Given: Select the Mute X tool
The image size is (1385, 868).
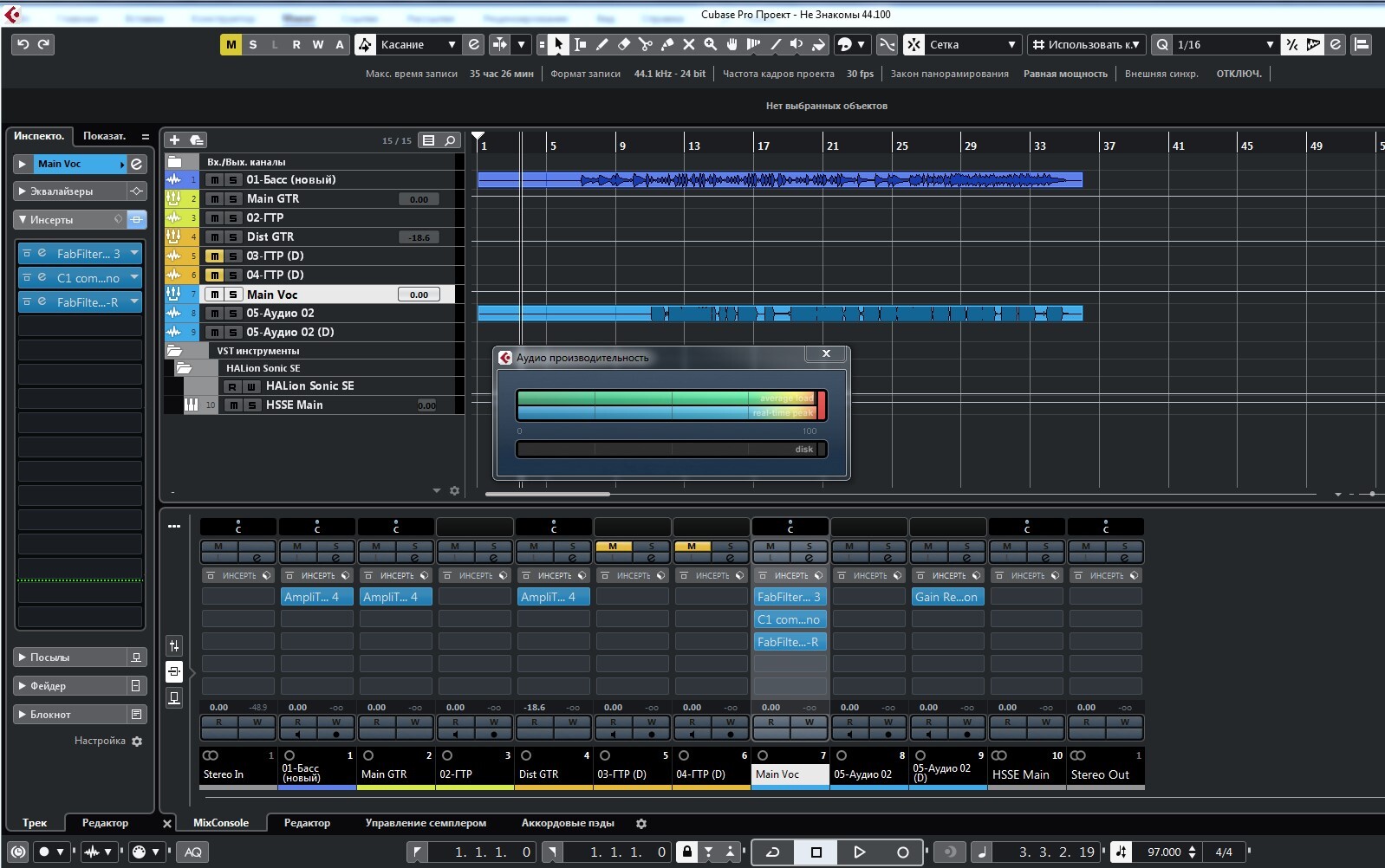Looking at the screenshot, I should (689, 44).
